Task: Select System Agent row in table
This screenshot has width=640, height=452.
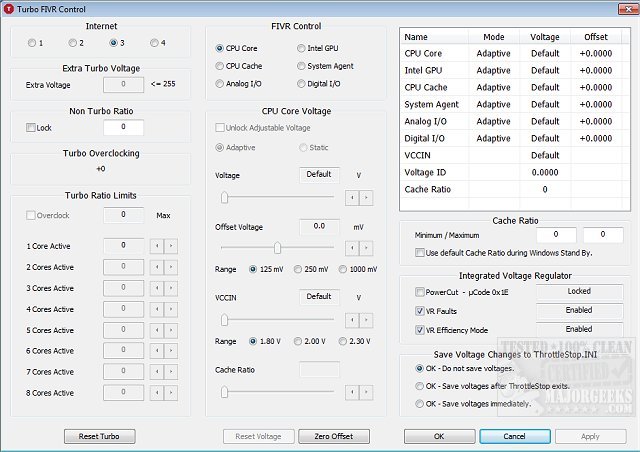Action: coord(514,105)
